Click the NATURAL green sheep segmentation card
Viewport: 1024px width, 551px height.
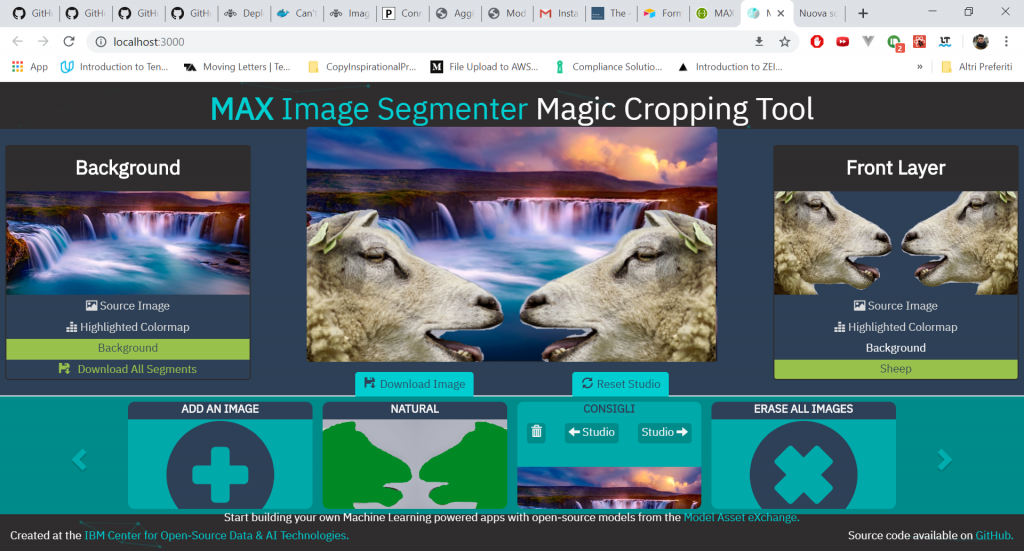pyautogui.click(x=415, y=464)
